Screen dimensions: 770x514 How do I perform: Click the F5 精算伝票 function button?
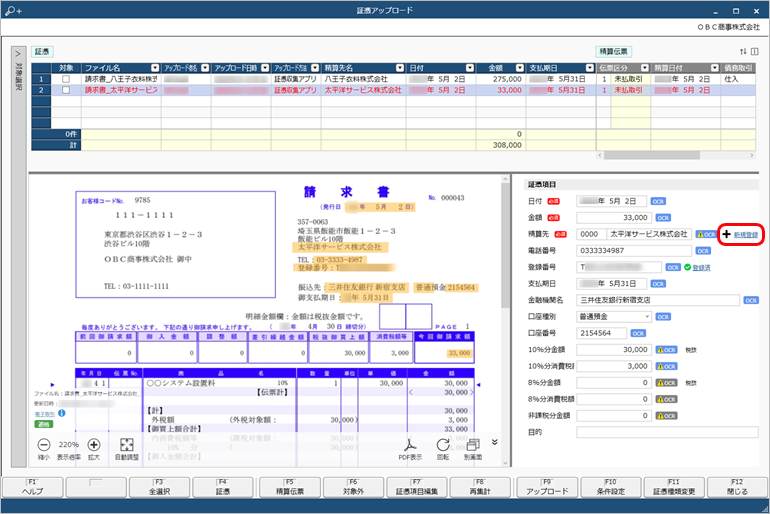tap(290, 487)
